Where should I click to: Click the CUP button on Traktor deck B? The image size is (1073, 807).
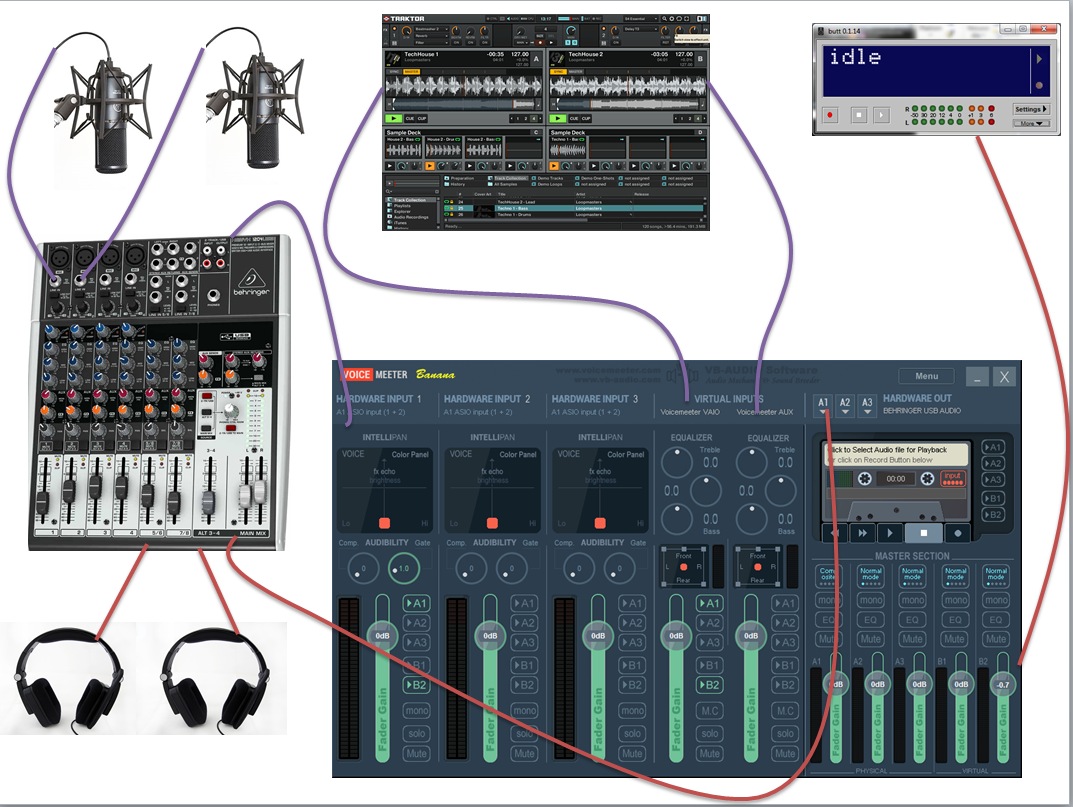click(586, 118)
